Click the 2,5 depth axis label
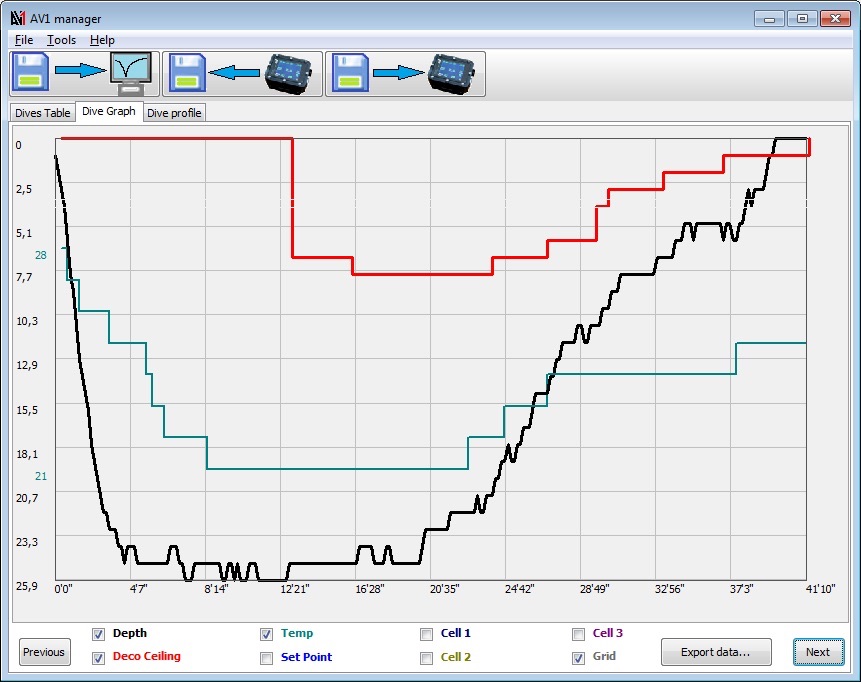The width and height of the screenshot is (861, 682). coord(24,189)
